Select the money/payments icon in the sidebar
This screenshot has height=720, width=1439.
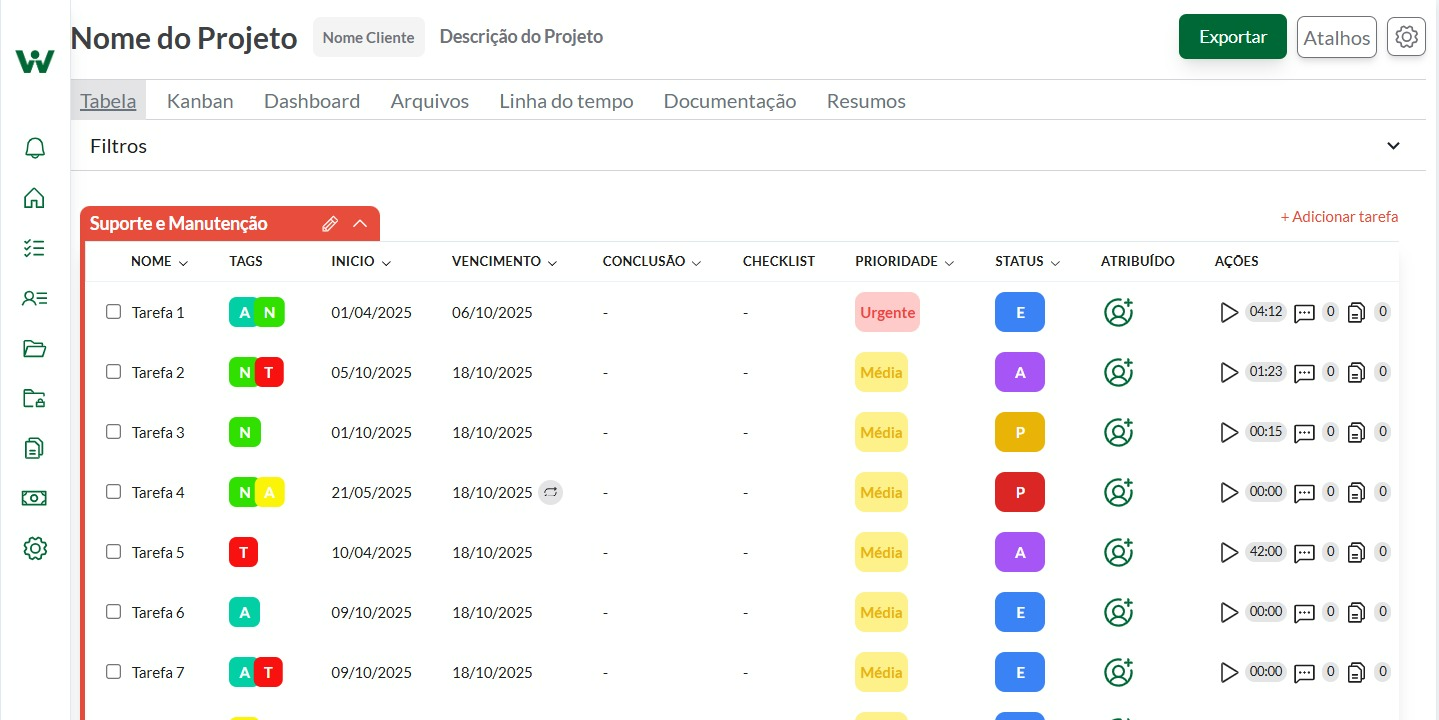tap(35, 497)
